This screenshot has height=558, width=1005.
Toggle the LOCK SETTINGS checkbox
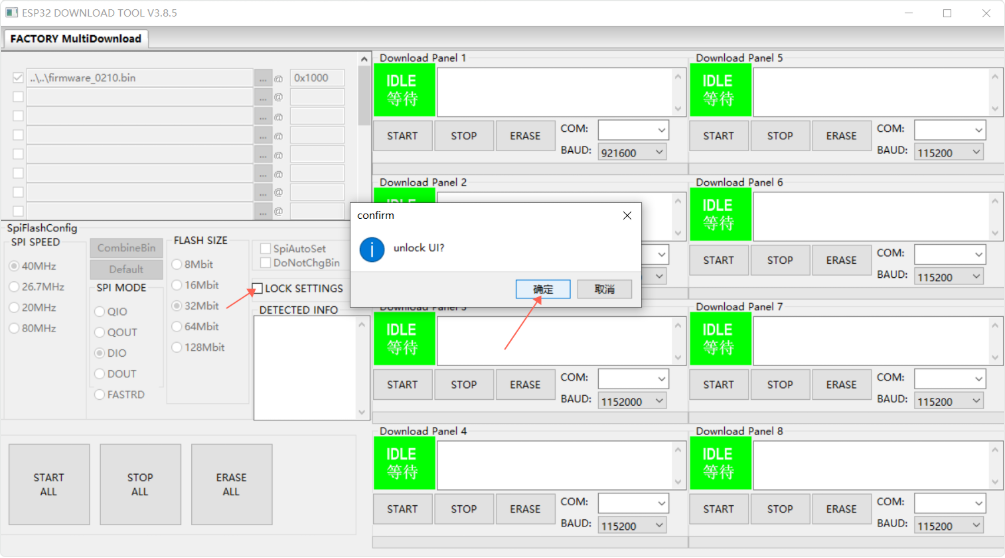[257, 288]
